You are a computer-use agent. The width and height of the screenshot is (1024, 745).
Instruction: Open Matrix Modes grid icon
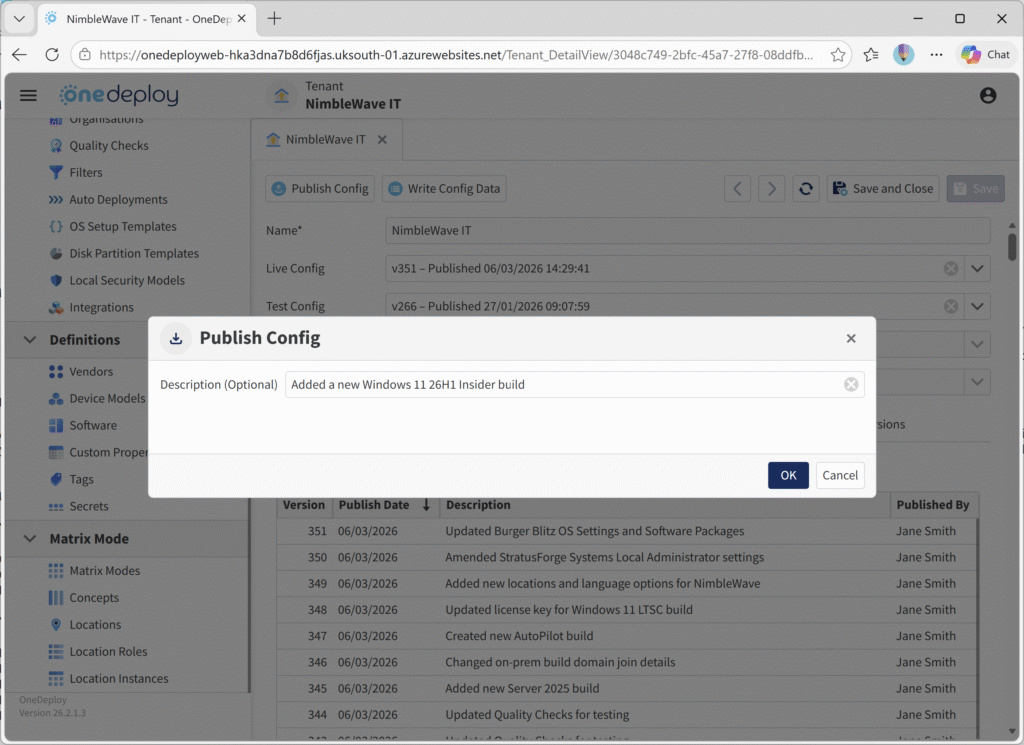click(56, 571)
